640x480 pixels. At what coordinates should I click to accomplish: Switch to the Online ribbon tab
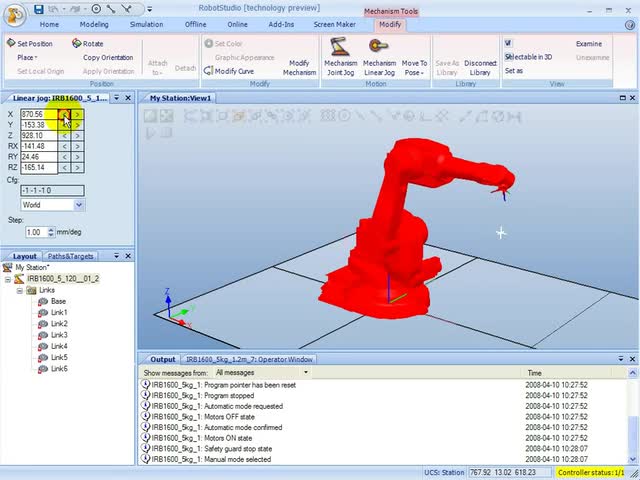(x=238, y=24)
